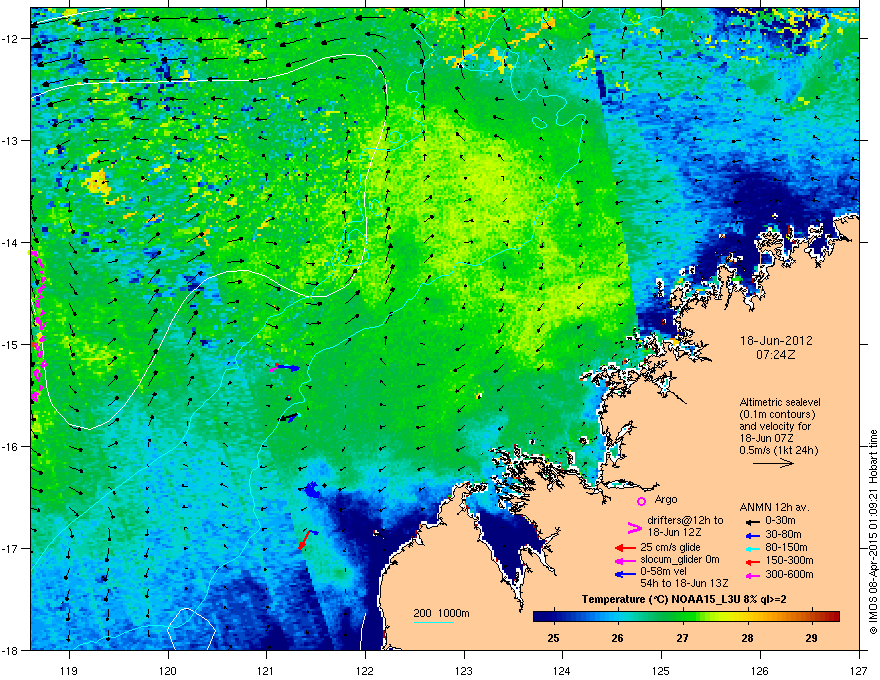Click the latitude axis label -18

click(x=11, y=650)
